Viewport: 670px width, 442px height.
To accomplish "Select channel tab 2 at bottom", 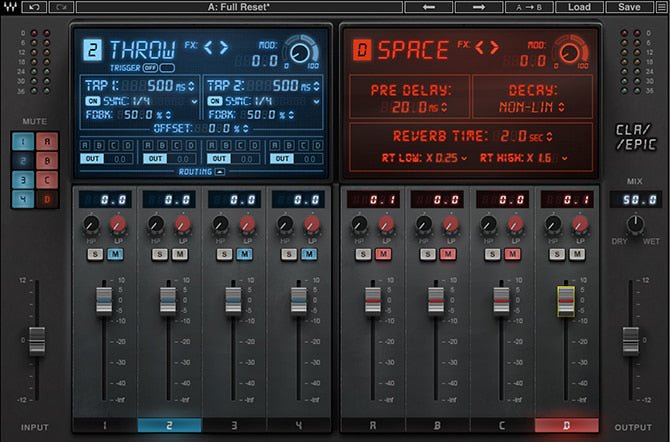I will coord(168,426).
